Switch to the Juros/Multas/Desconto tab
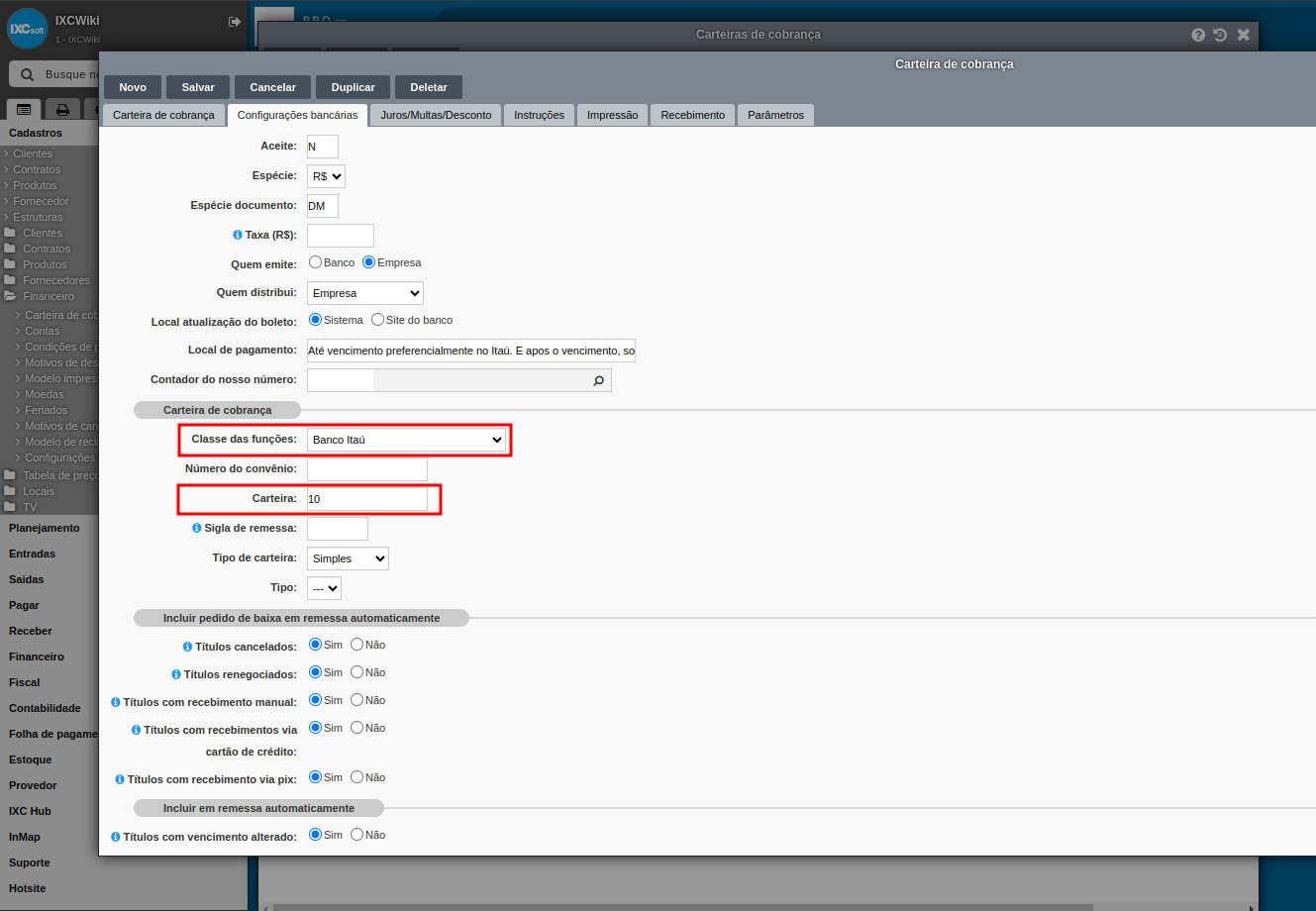This screenshot has width=1316, height=911. pos(436,115)
